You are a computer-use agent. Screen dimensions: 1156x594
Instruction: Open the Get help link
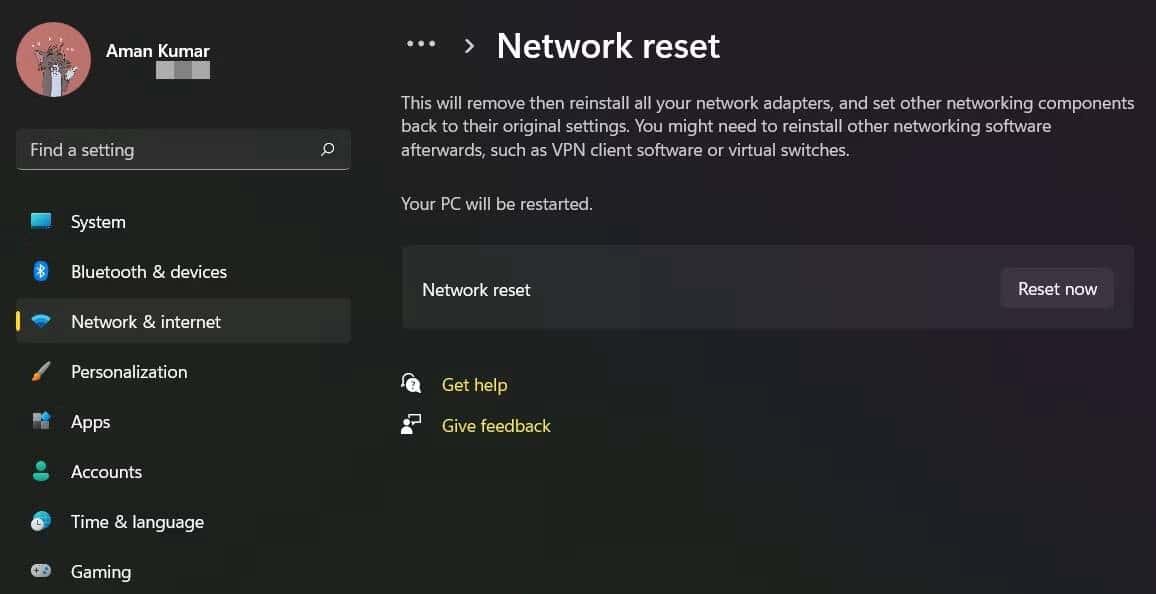click(x=474, y=384)
